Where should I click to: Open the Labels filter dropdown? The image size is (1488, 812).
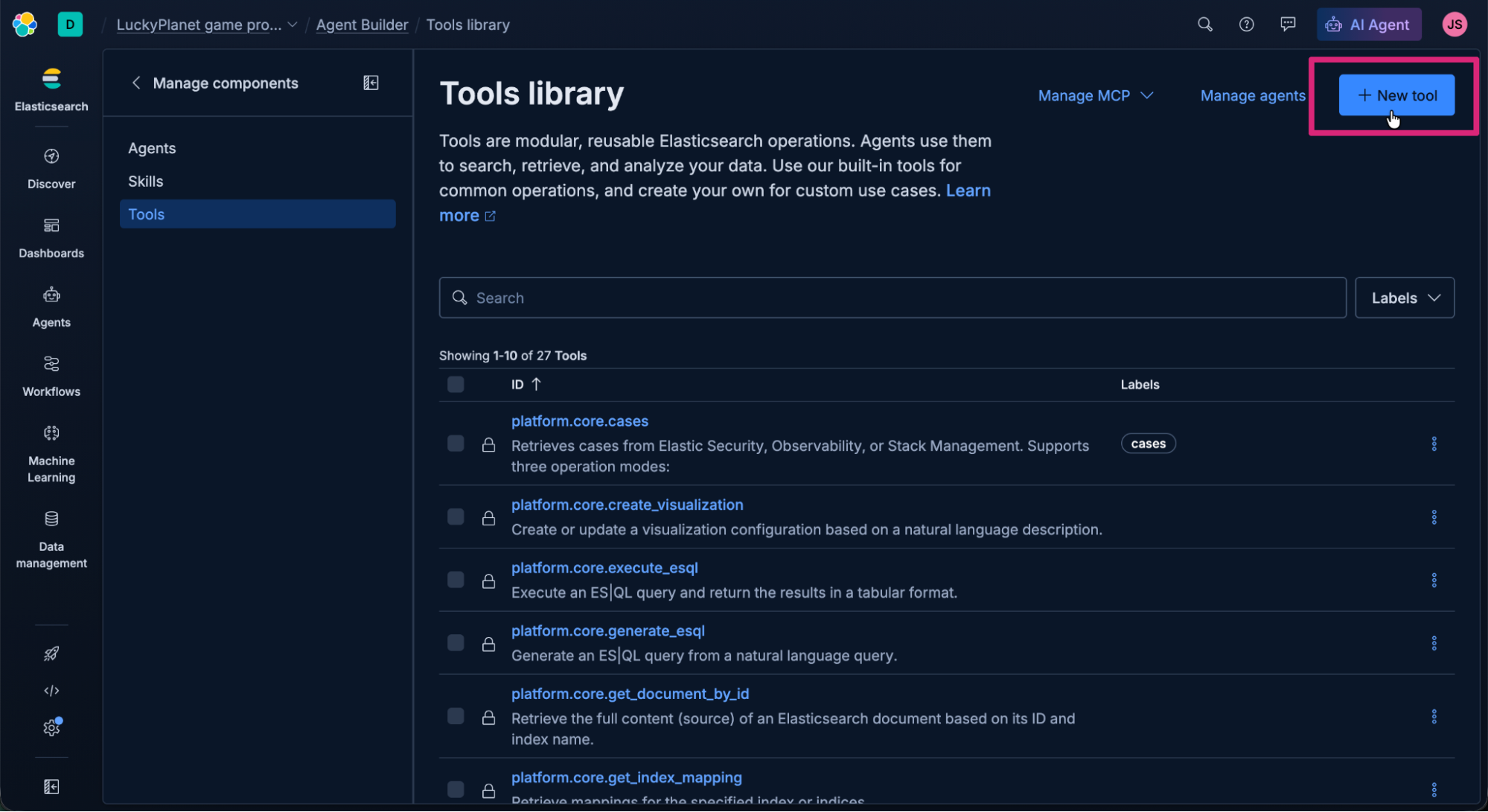click(1405, 298)
